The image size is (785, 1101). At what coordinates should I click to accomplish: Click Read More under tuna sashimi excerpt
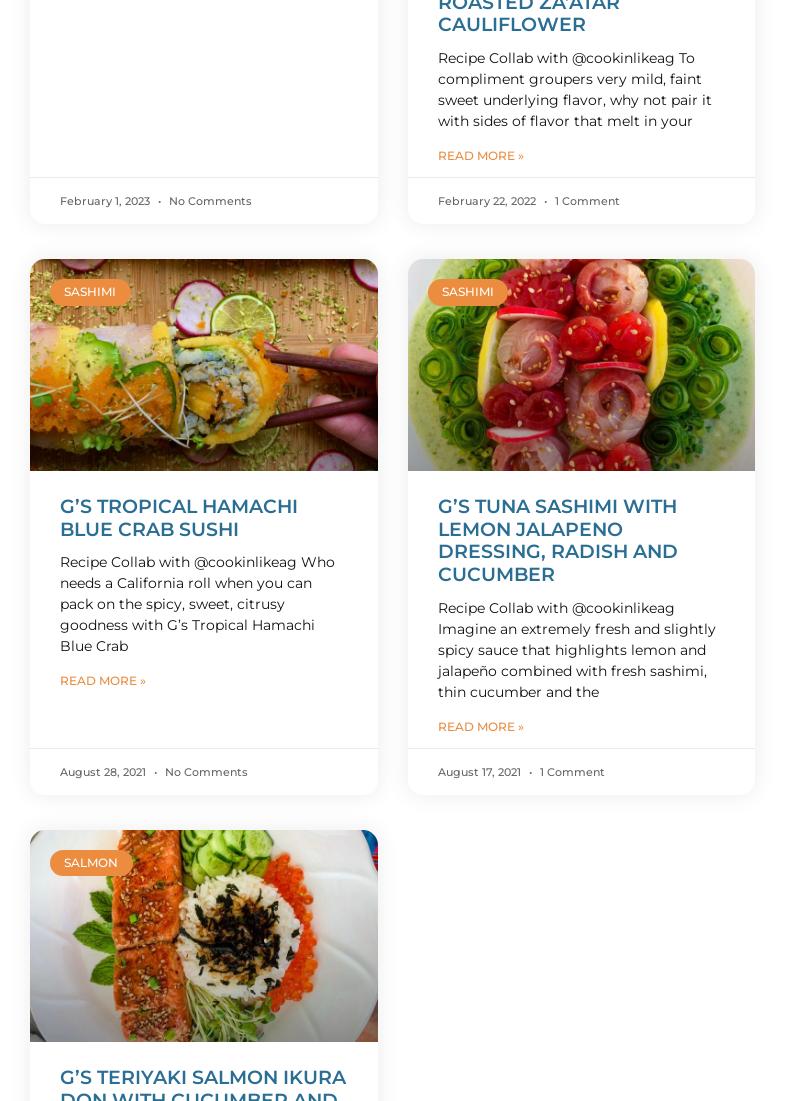click(481, 727)
